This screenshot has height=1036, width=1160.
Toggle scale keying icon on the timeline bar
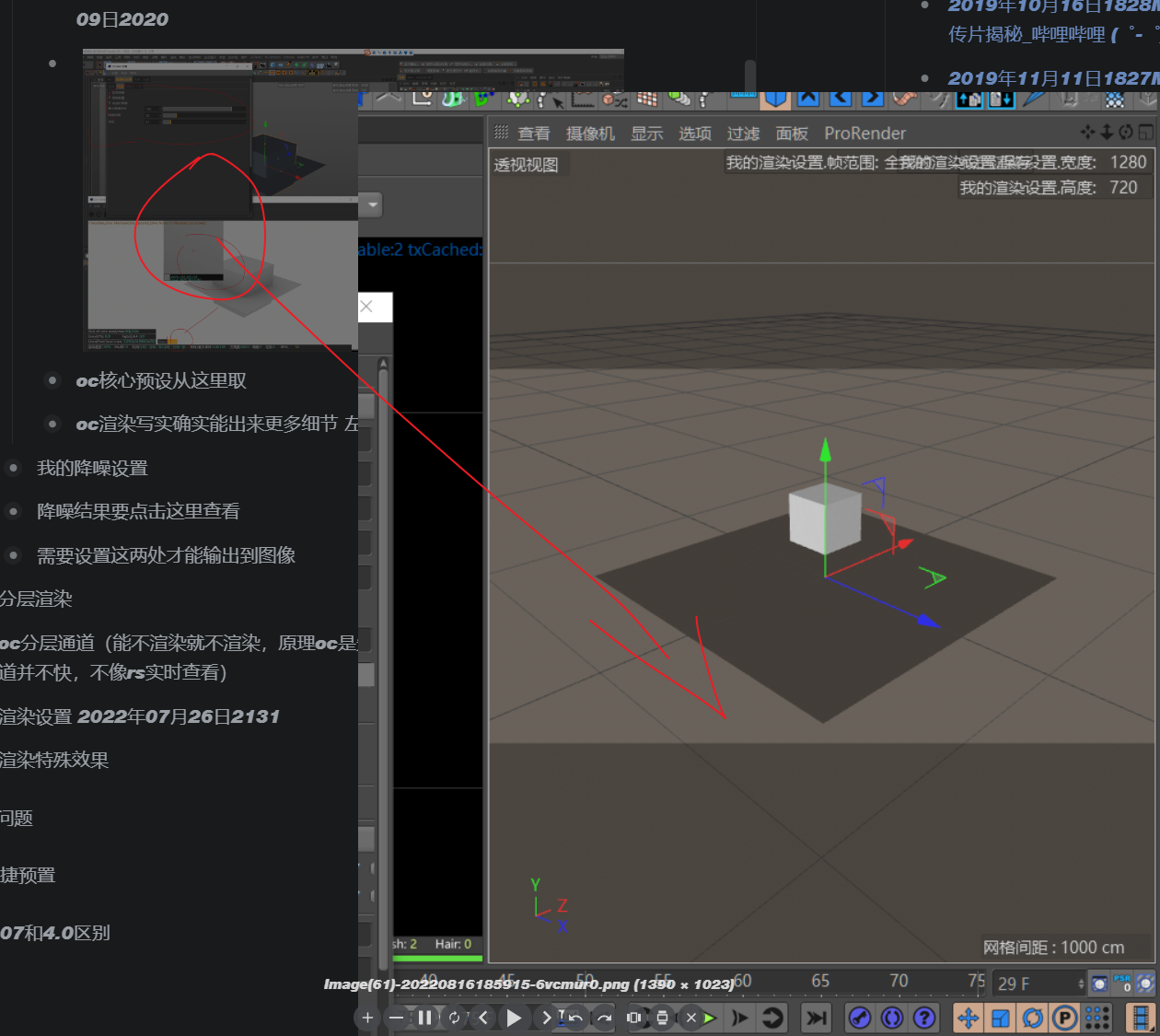(1001, 1018)
